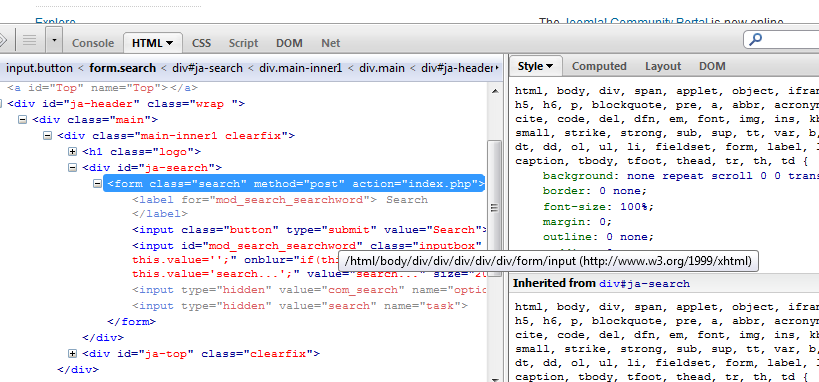This screenshot has width=819, height=382.
Task: Switch to the Net tab
Action: (x=331, y=43)
